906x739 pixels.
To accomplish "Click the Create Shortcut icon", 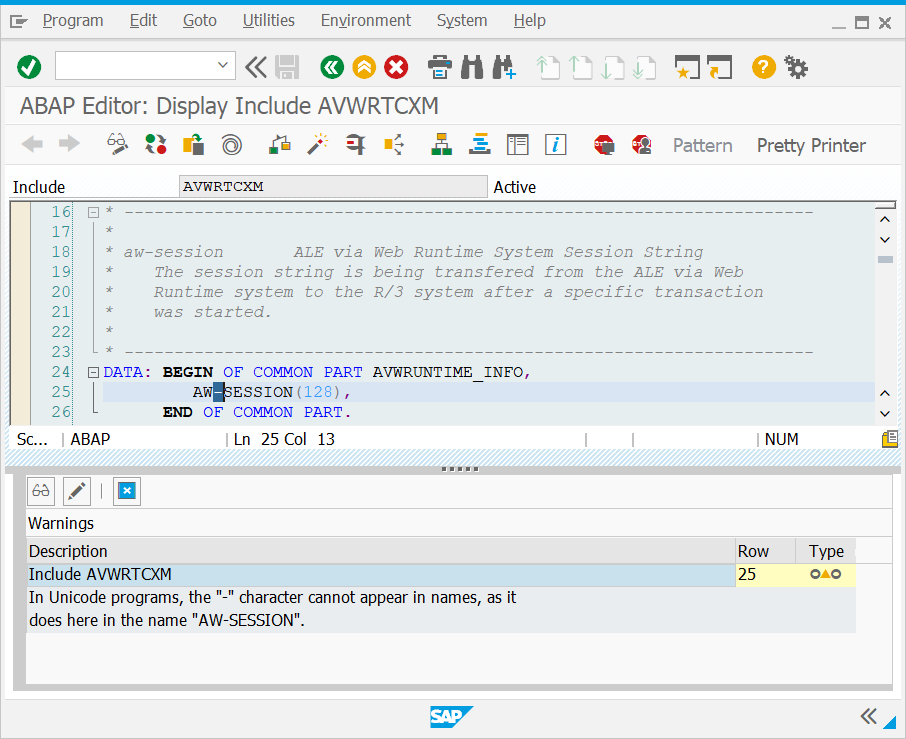I will (x=719, y=67).
